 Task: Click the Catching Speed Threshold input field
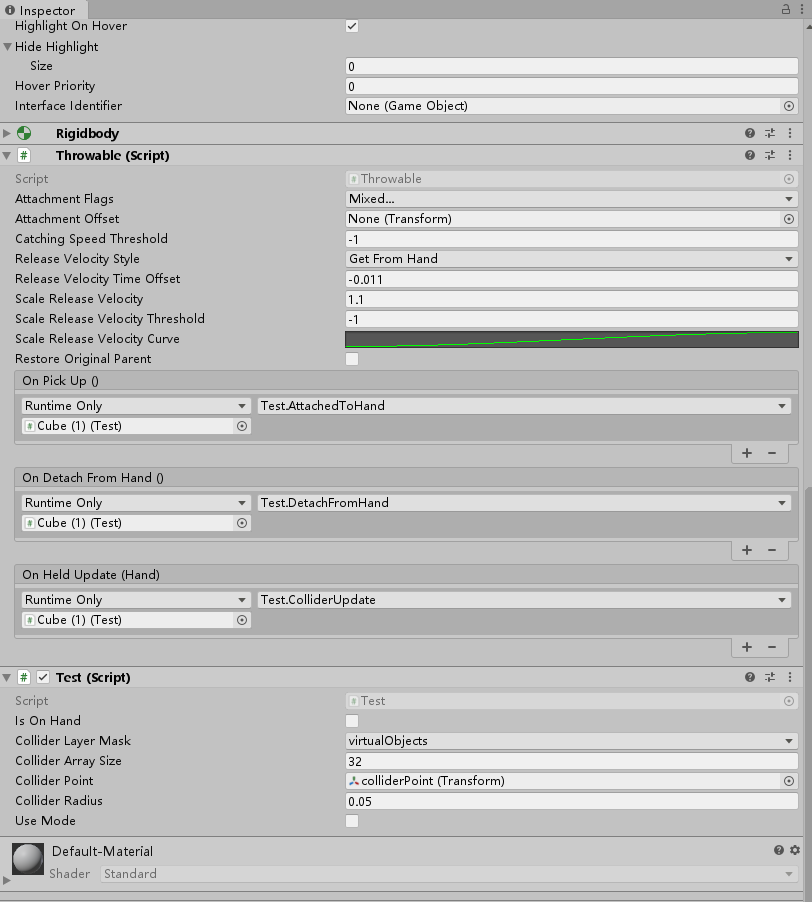pyautogui.click(x=570, y=238)
